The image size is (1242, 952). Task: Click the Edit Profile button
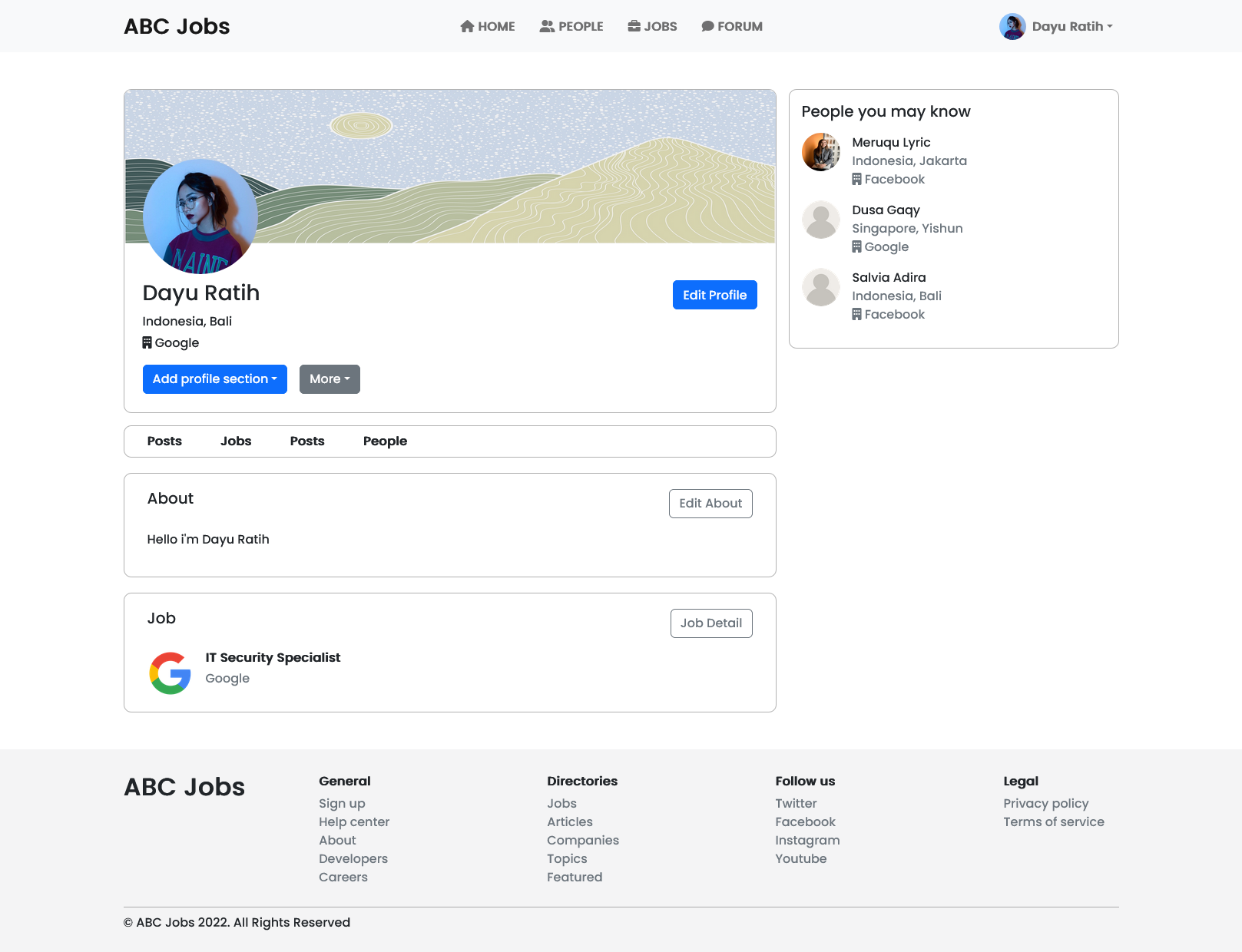715,295
